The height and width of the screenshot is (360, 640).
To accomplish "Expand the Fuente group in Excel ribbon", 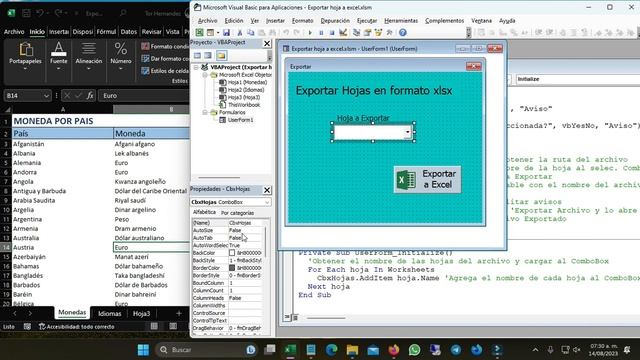I will [59, 69].
